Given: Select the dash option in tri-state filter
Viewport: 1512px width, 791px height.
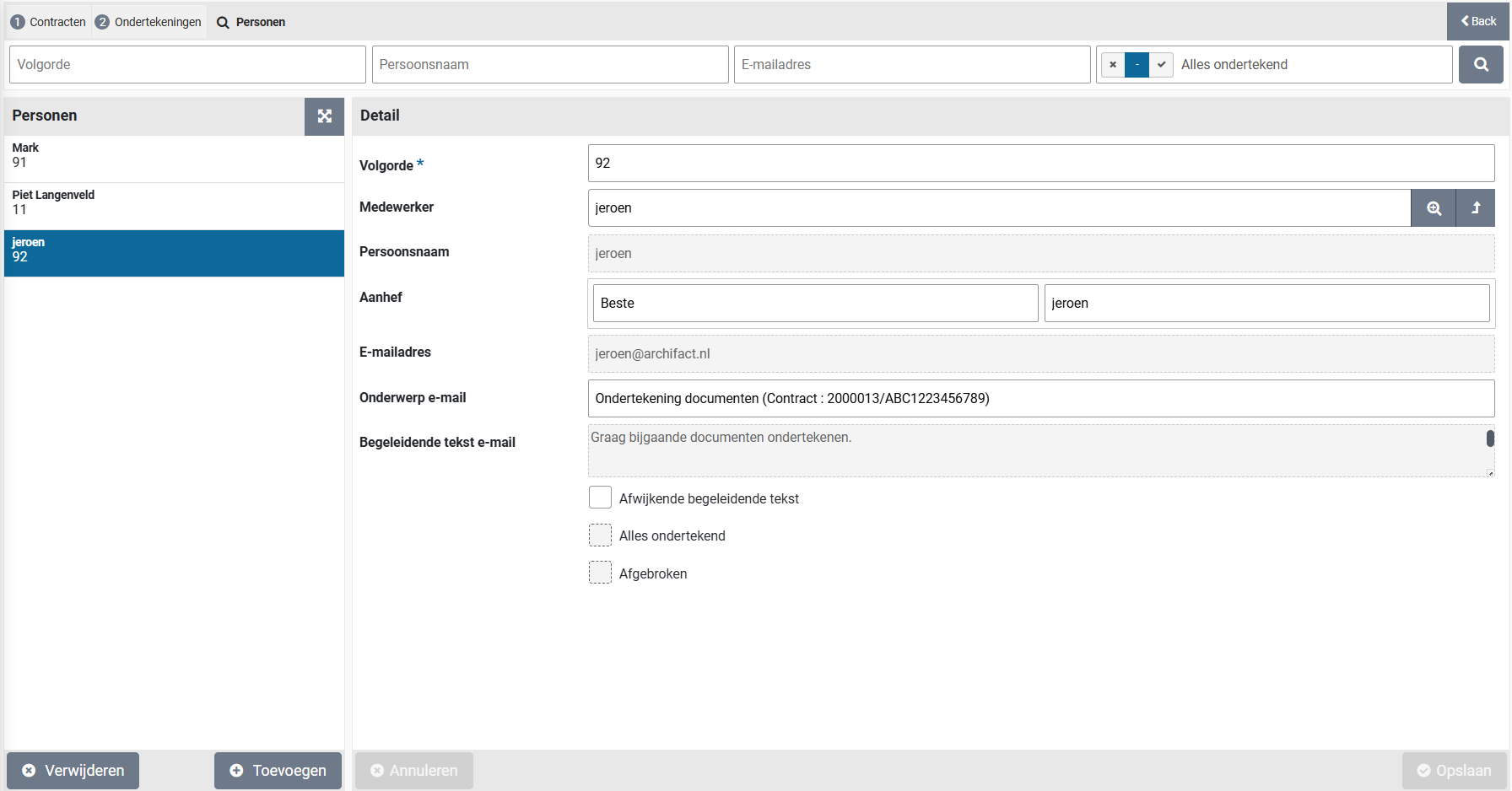Looking at the screenshot, I should pos(1137,65).
